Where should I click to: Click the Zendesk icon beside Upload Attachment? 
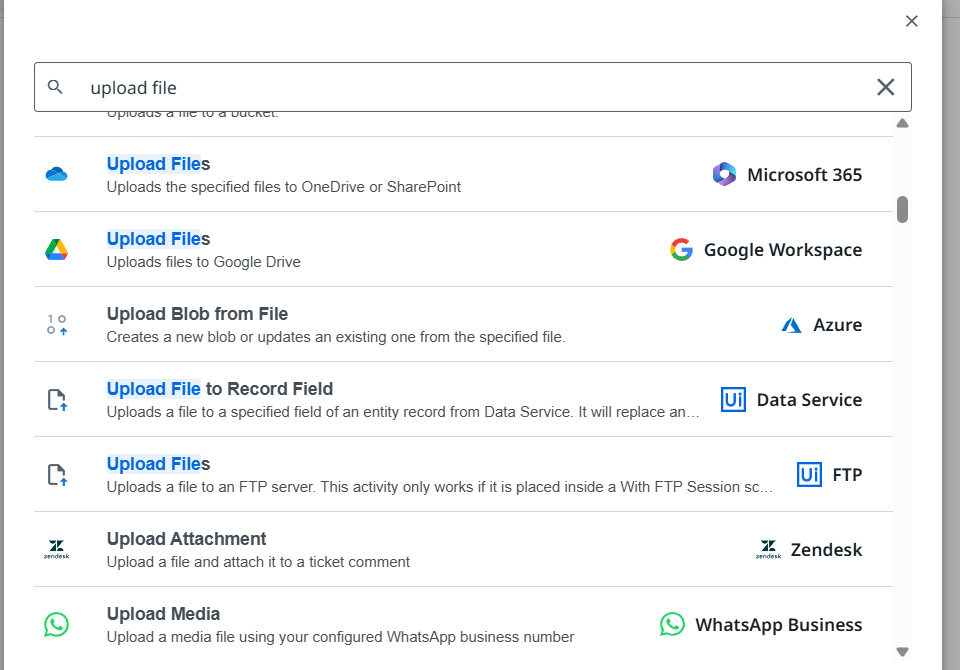pyautogui.click(x=56, y=549)
